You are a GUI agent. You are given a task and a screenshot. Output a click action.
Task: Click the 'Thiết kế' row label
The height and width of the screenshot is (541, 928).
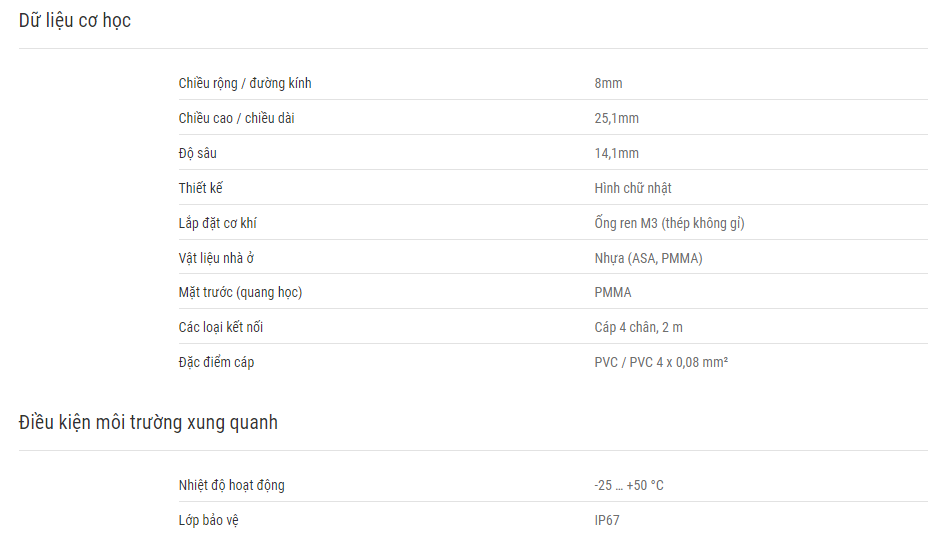(201, 188)
